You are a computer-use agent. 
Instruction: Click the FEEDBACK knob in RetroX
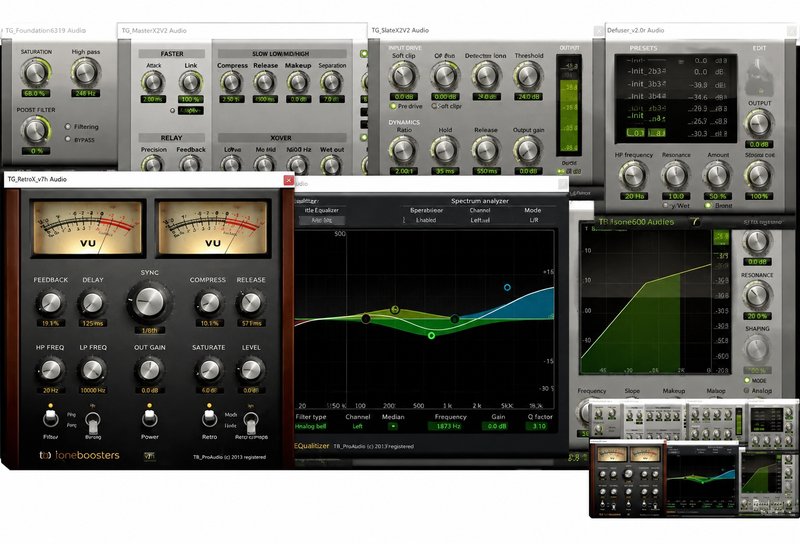(51, 303)
